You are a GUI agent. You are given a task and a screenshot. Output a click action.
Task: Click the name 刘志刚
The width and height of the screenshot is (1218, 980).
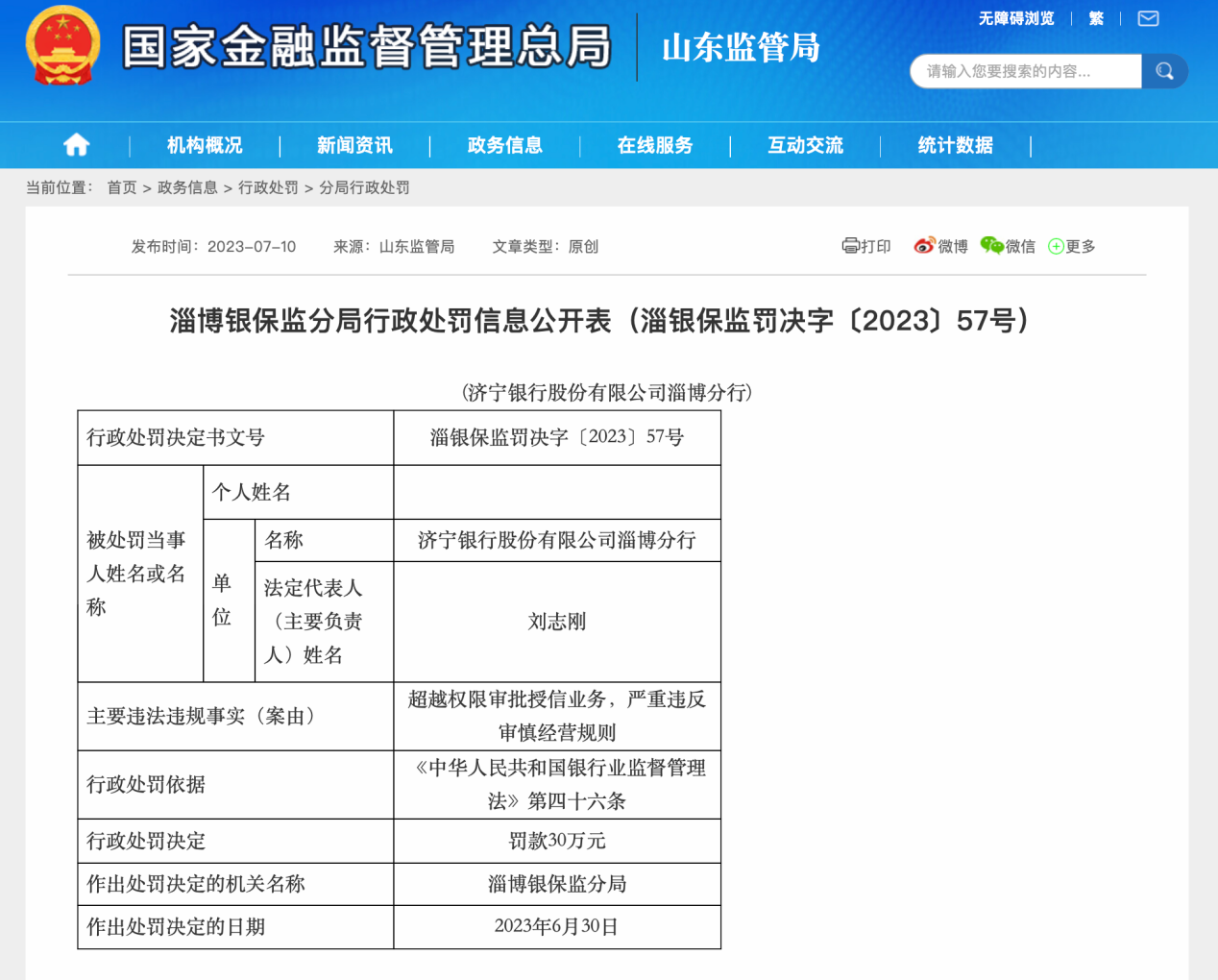[x=557, y=622]
